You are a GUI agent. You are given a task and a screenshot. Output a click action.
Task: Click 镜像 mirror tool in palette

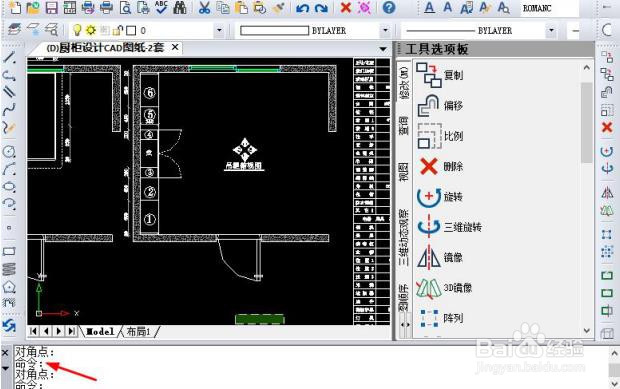(439, 257)
